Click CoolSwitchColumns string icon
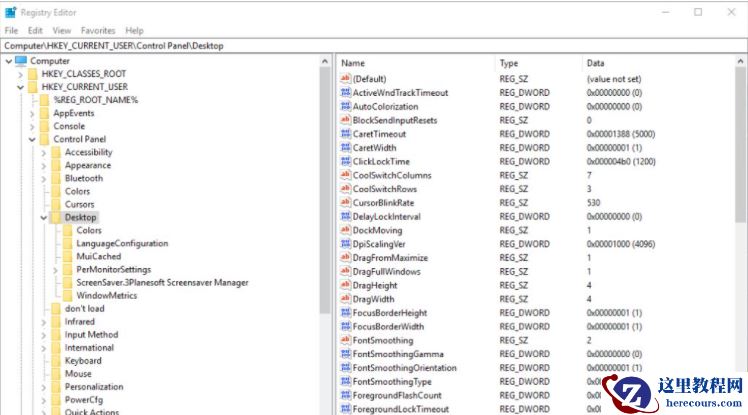The height and width of the screenshot is (415, 748). coord(345,175)
